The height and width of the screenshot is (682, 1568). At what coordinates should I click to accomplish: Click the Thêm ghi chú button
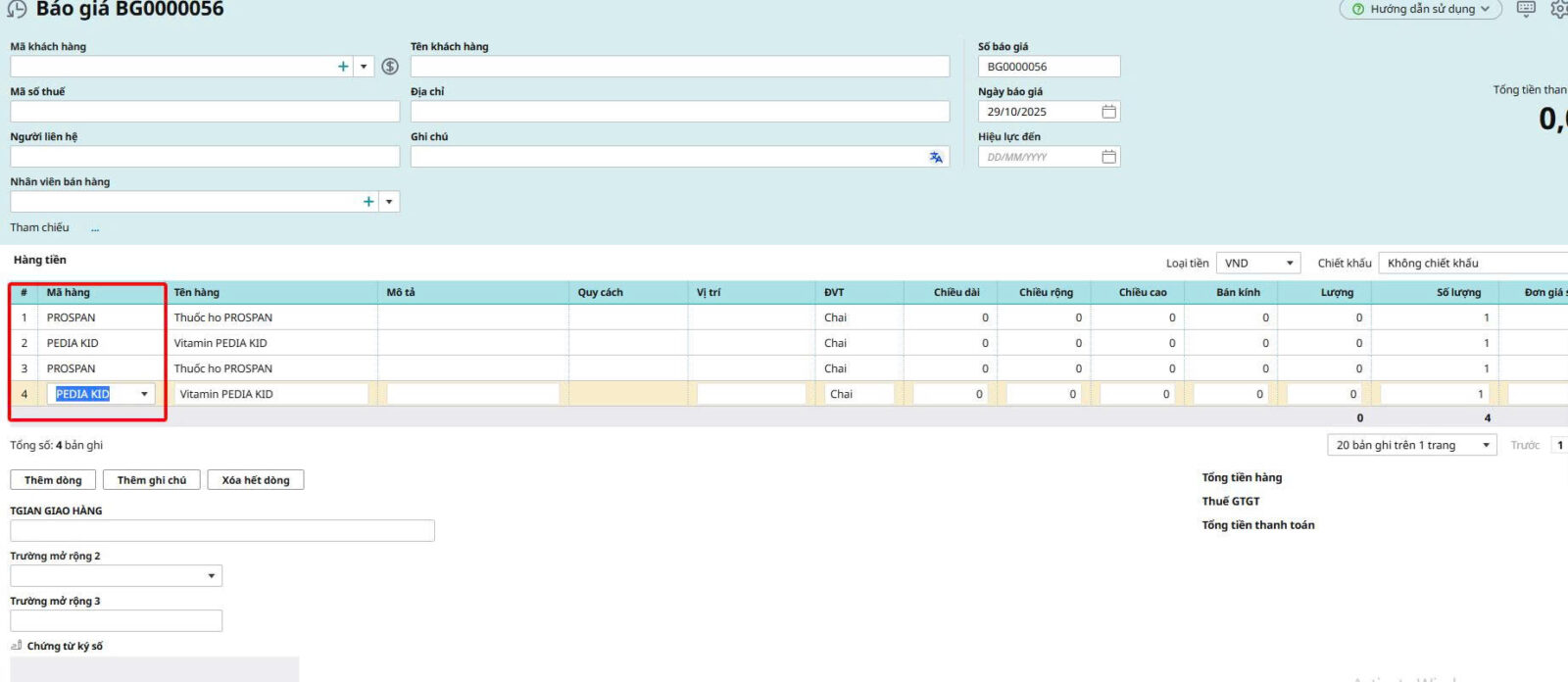point(152,480)
